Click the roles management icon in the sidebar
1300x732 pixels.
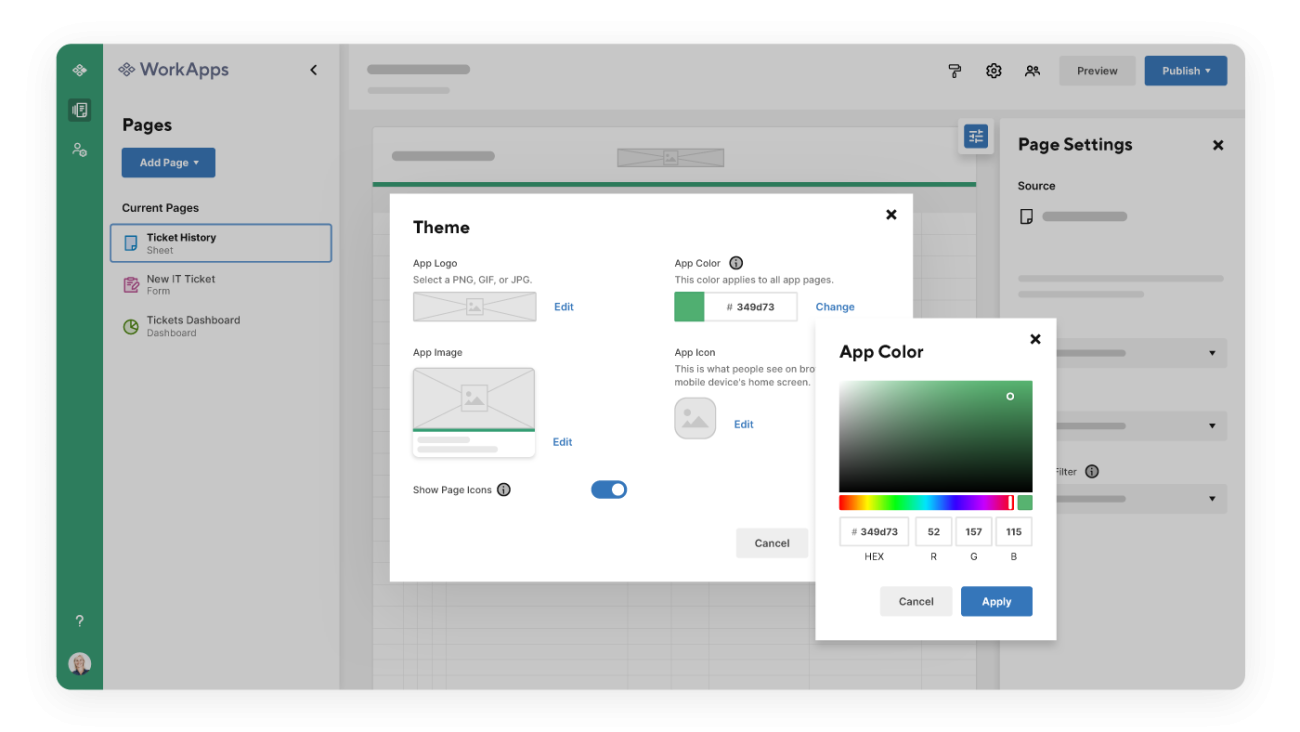79,150
